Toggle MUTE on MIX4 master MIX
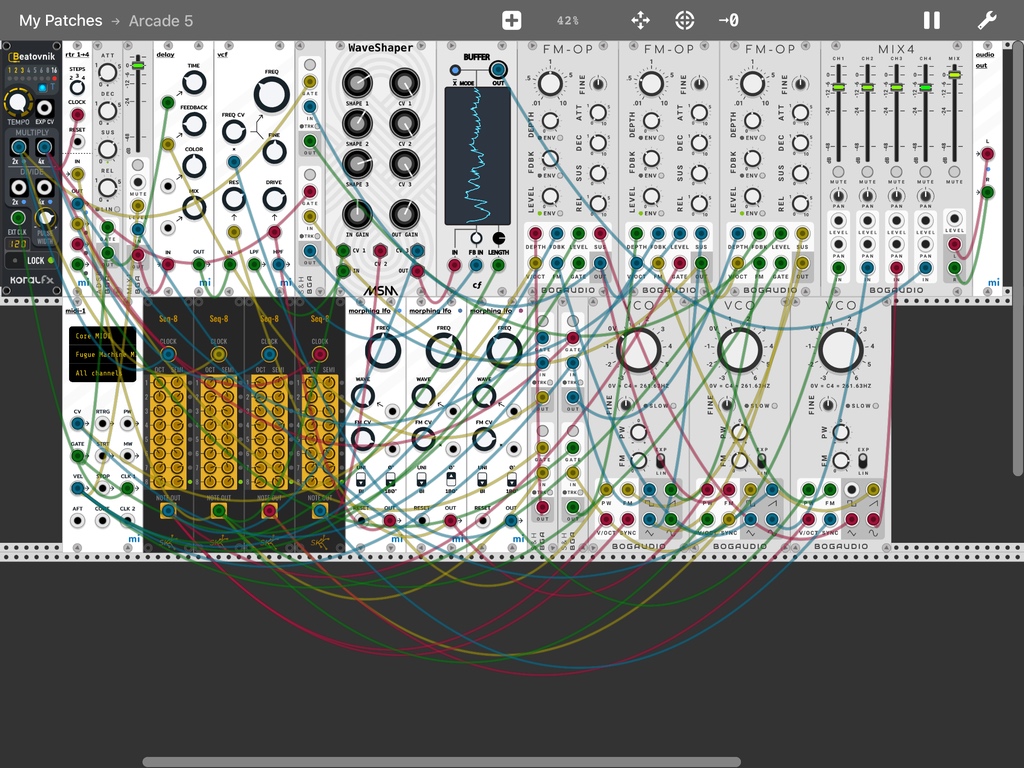This screenshot has width=1024, height=768. [x=954, y=172]
